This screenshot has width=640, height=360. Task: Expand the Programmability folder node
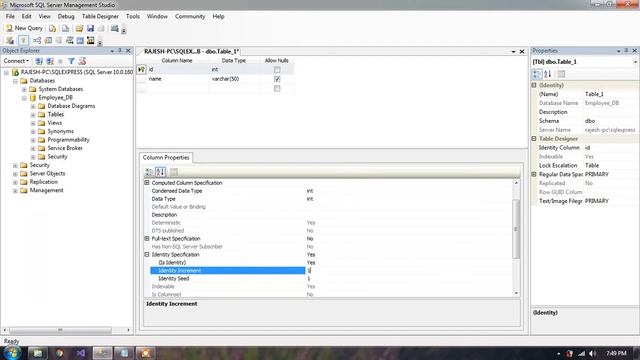click(33, 140)
